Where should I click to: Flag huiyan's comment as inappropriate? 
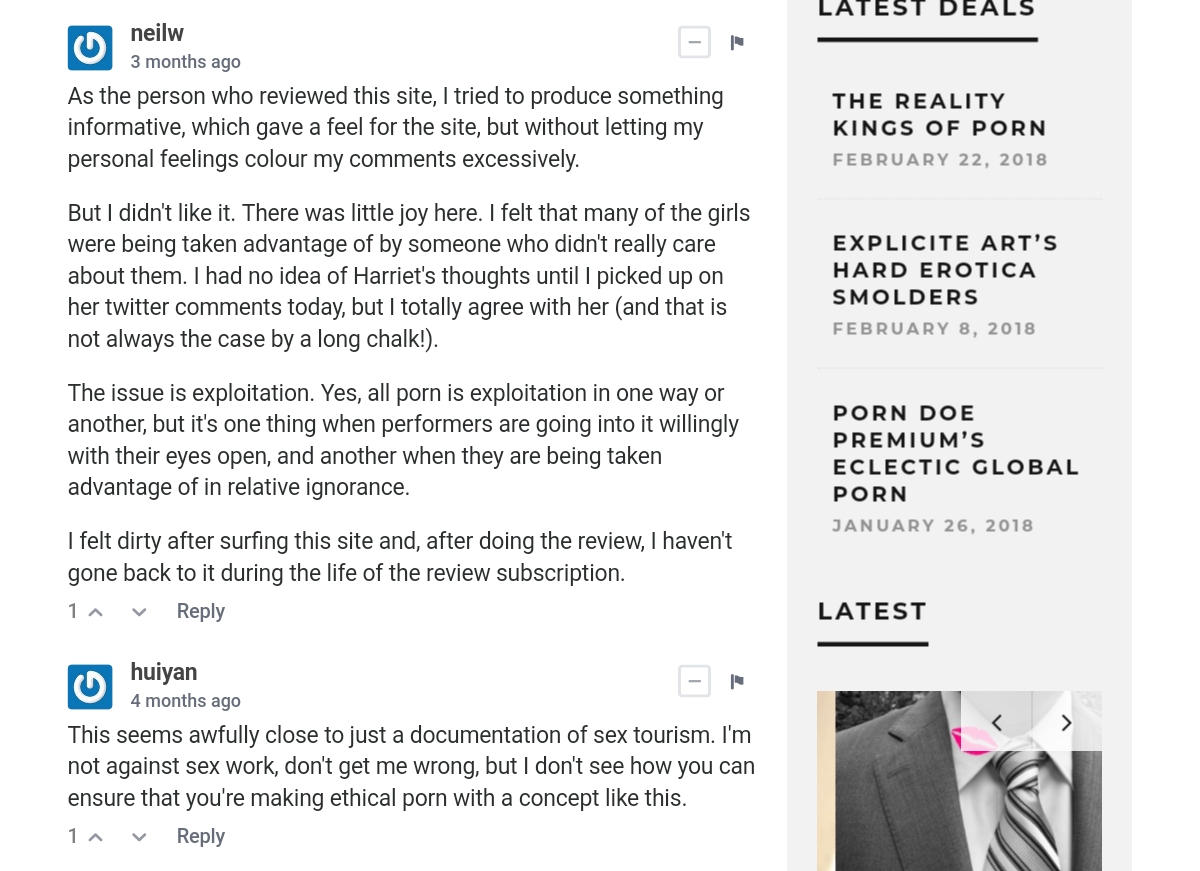tap(737, 682)
